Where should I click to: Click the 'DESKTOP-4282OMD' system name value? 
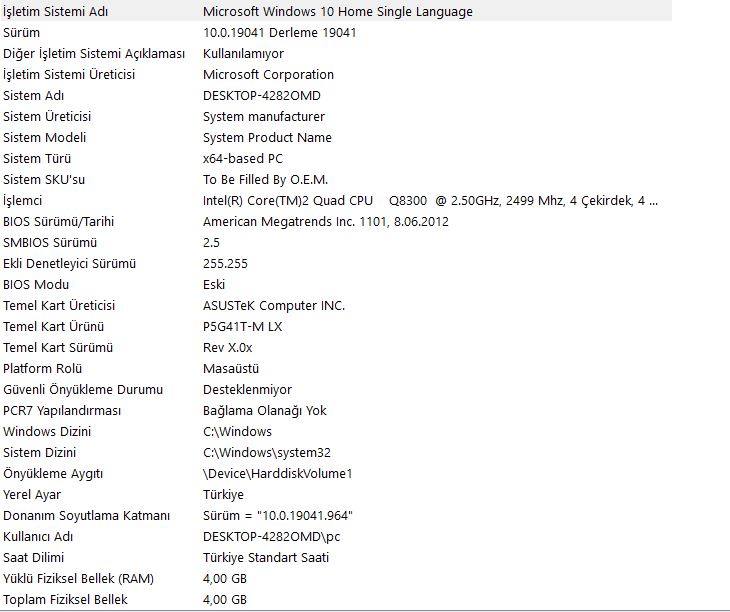pos(262,95)
